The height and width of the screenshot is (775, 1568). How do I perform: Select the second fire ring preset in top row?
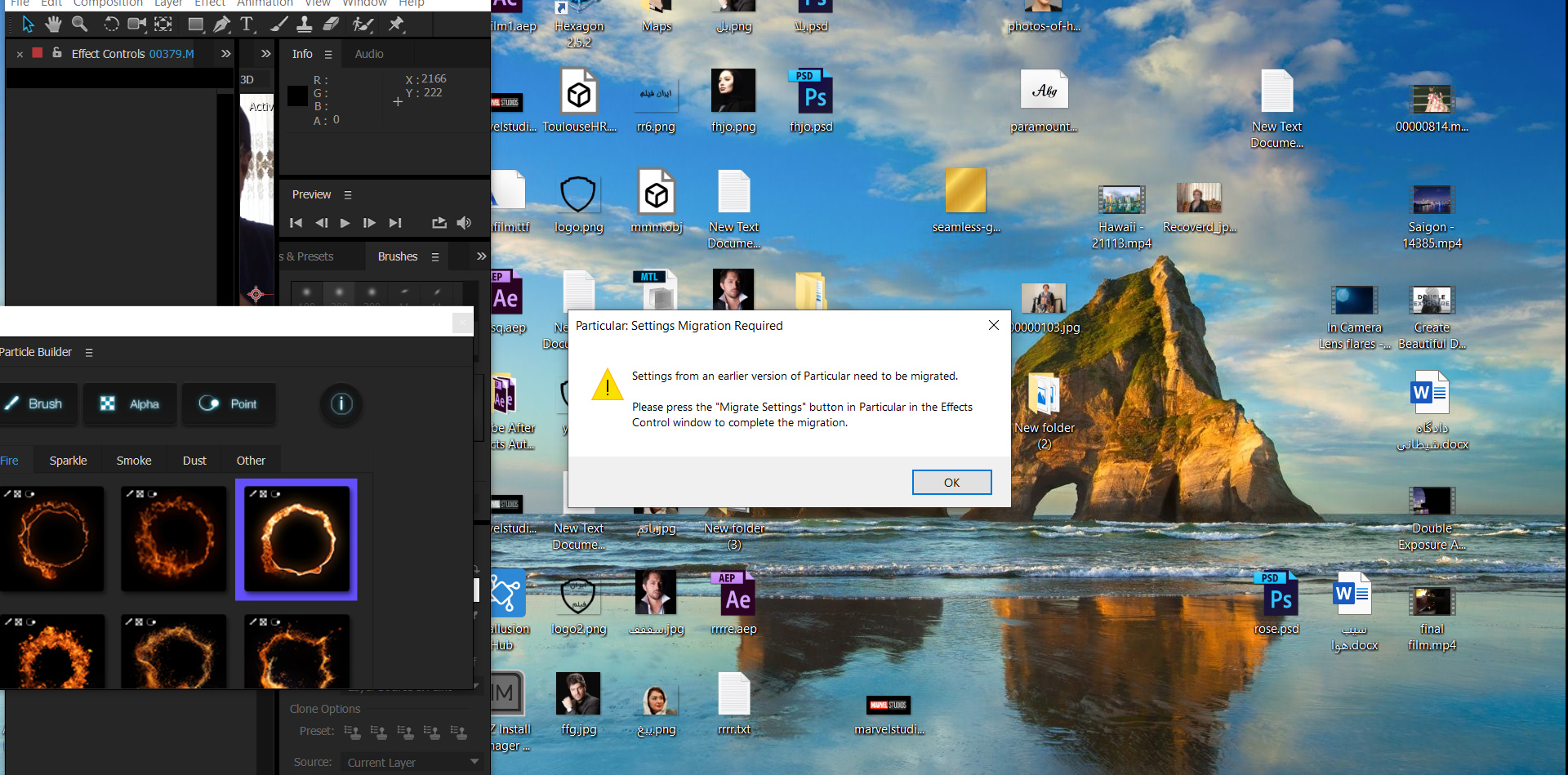point(173,539)
